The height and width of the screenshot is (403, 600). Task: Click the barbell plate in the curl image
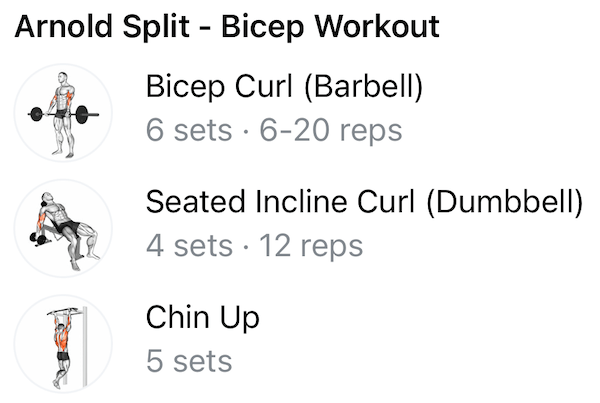coord(38,113)
